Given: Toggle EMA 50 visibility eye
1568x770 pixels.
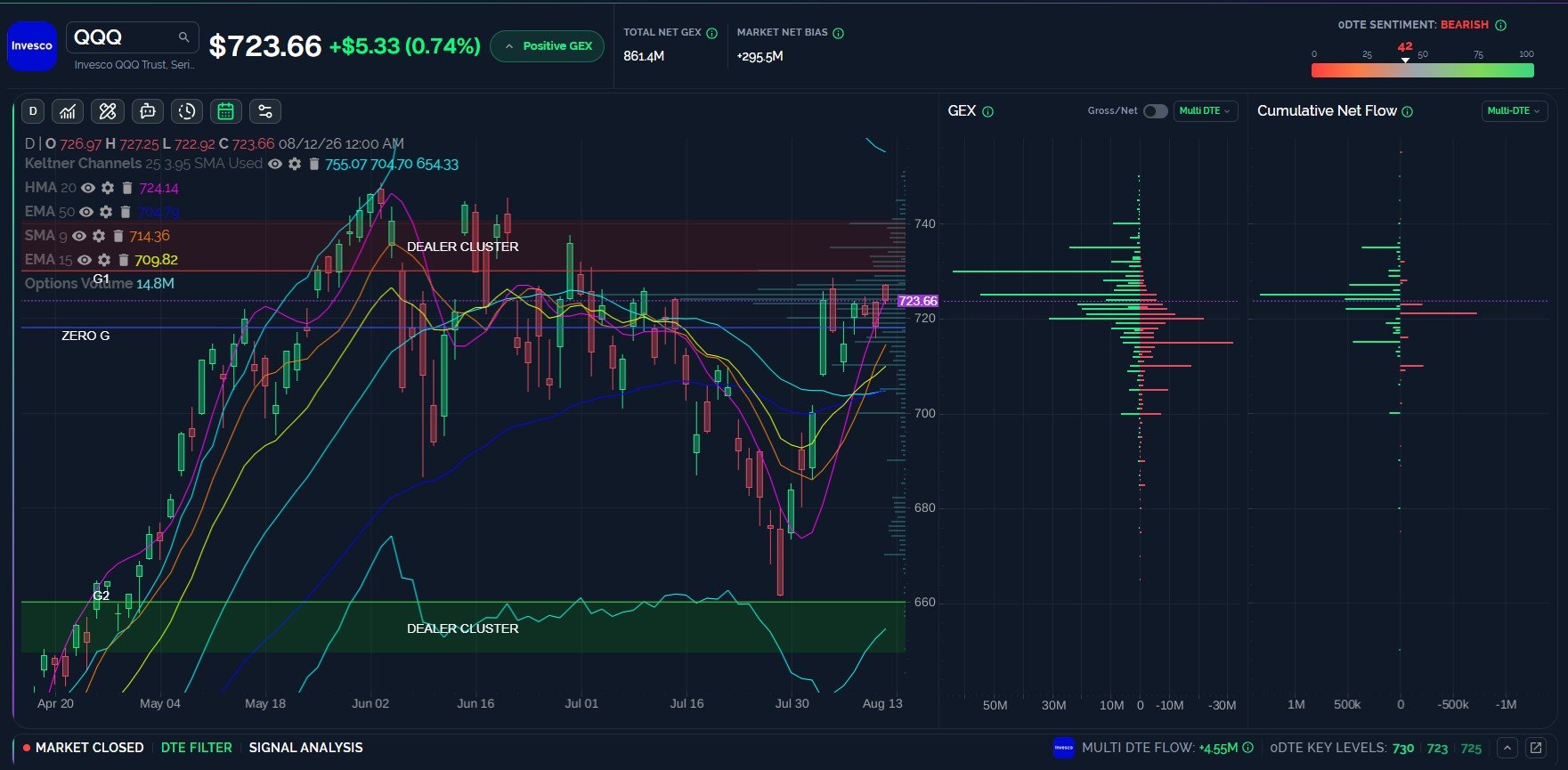Looking at the screenshot, I should [86, 212].
